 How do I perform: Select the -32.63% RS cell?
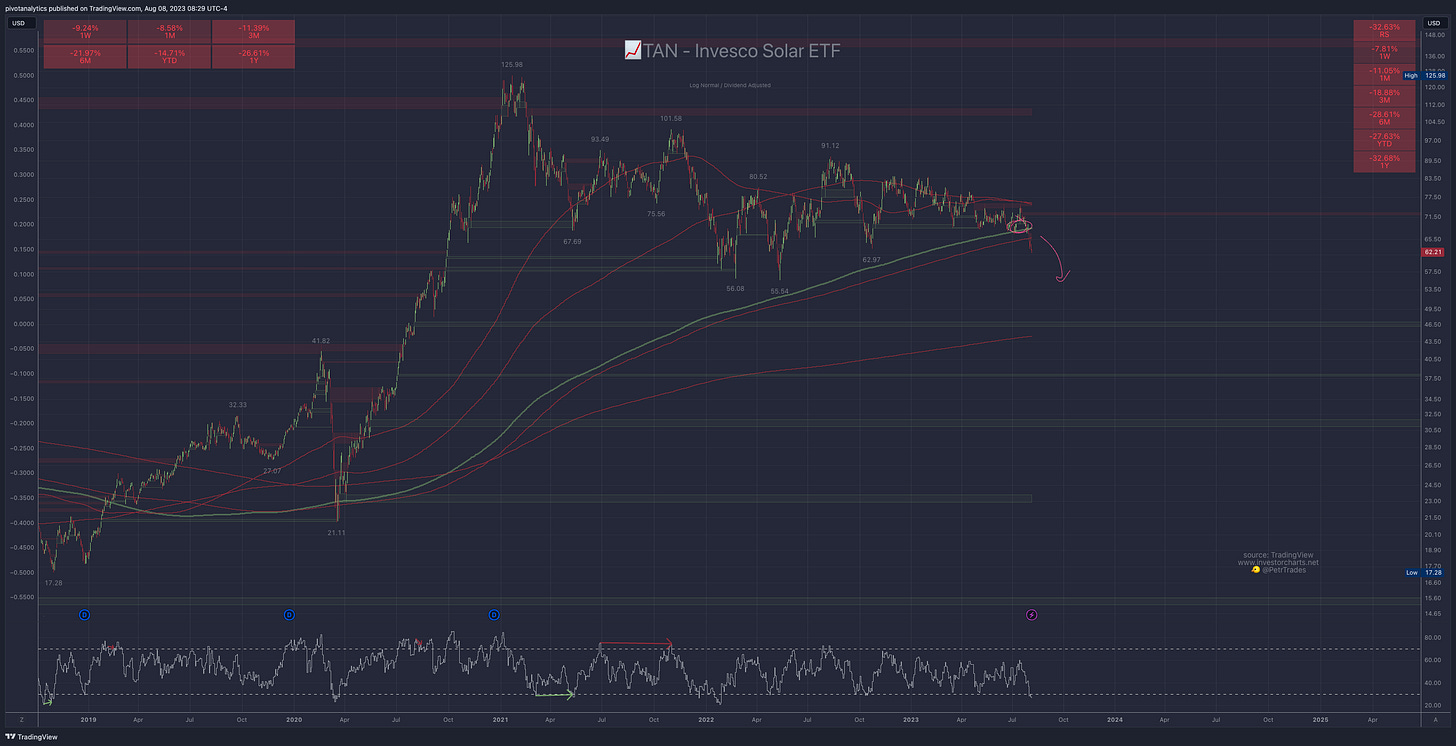(1385, 30)
